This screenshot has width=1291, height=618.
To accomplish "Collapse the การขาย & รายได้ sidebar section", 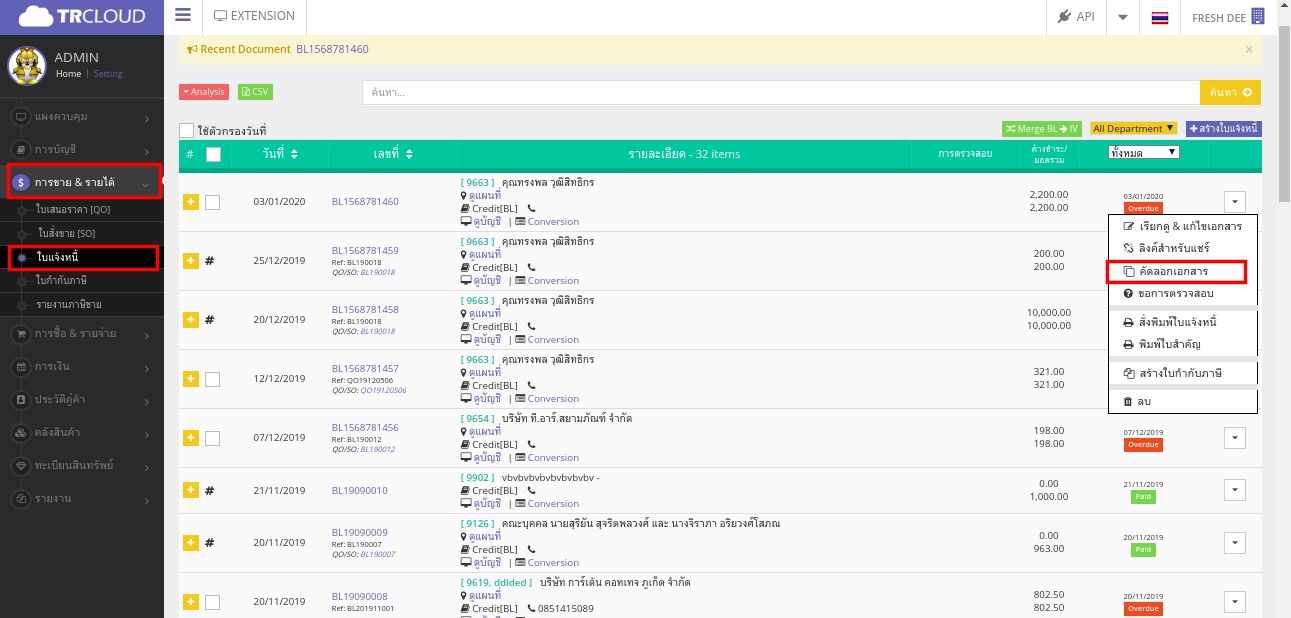I will point(84,183).
